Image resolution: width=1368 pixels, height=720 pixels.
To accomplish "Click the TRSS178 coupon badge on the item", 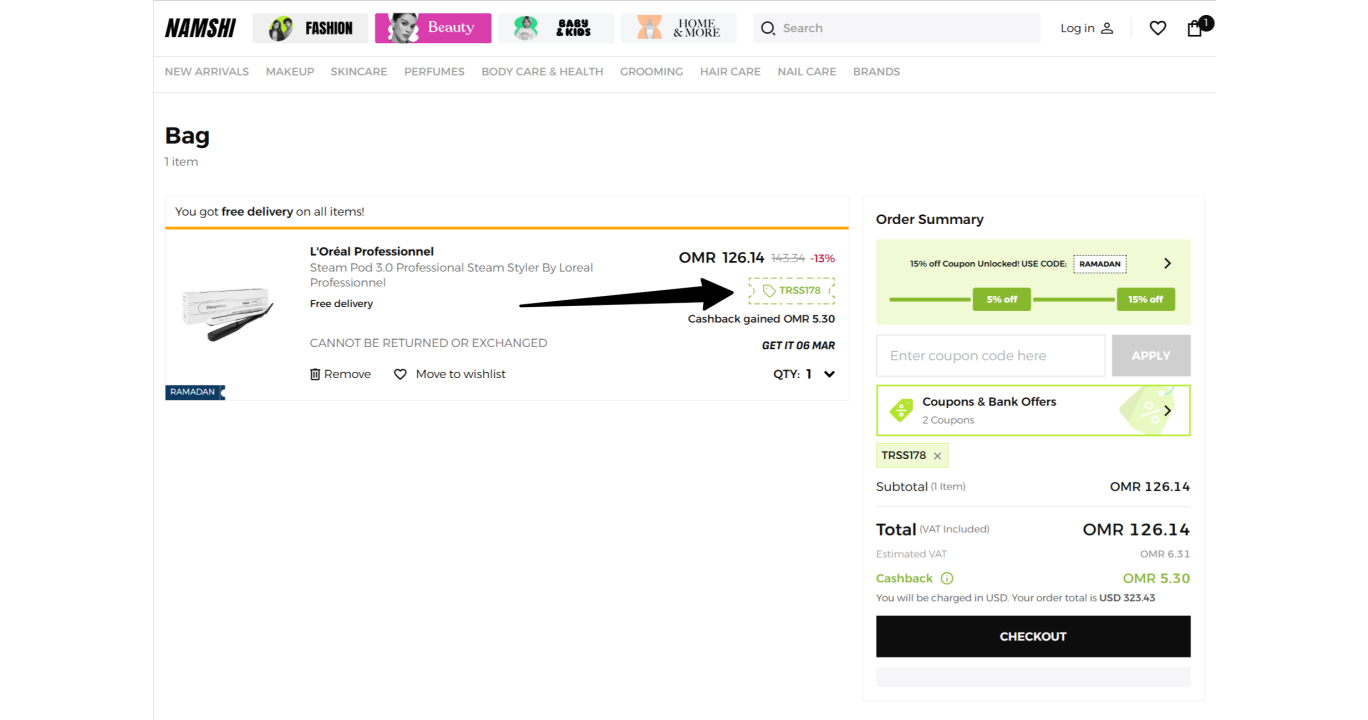I will 791,291.
